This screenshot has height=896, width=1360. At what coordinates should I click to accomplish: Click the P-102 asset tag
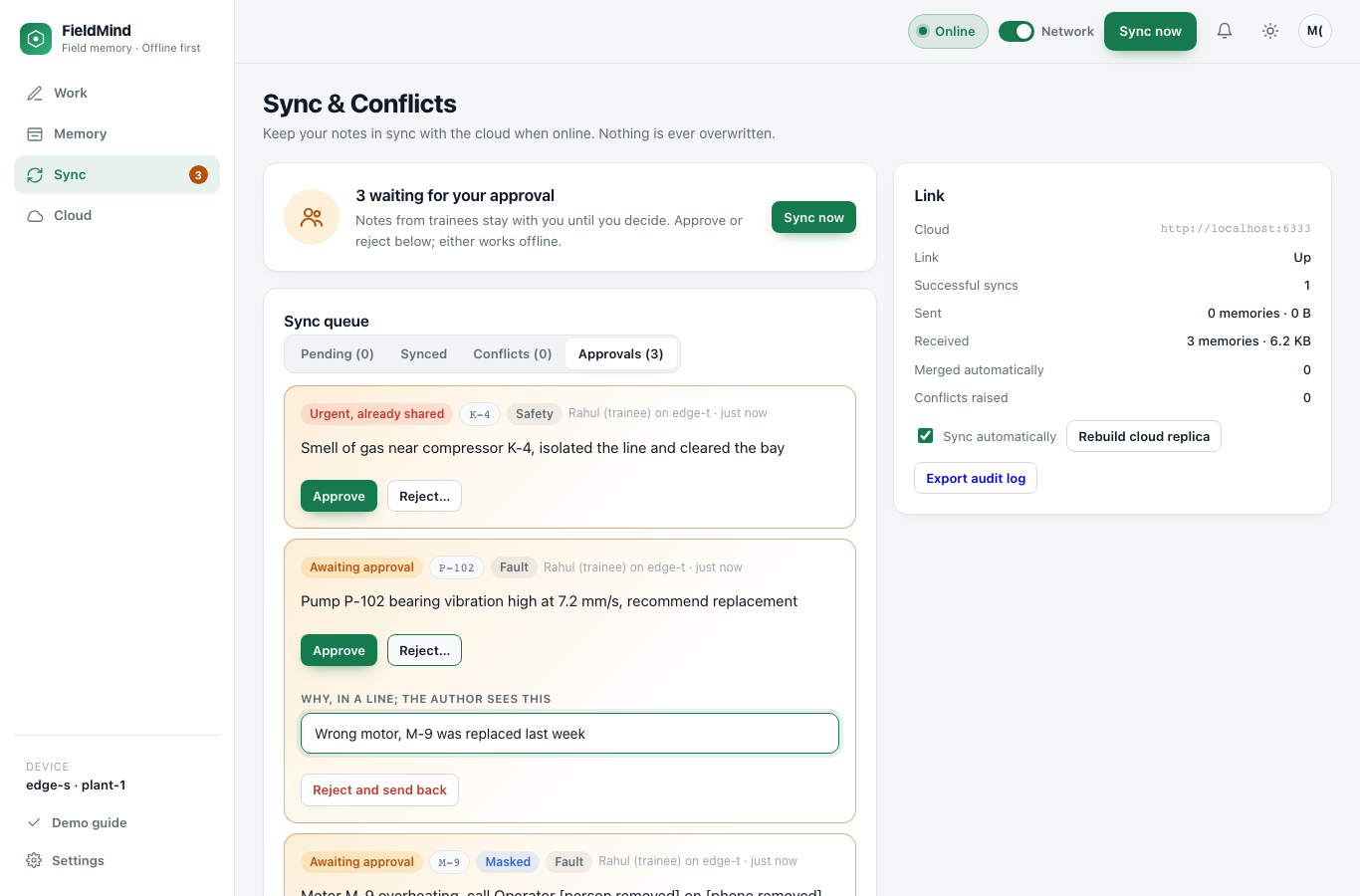point(457,567)
